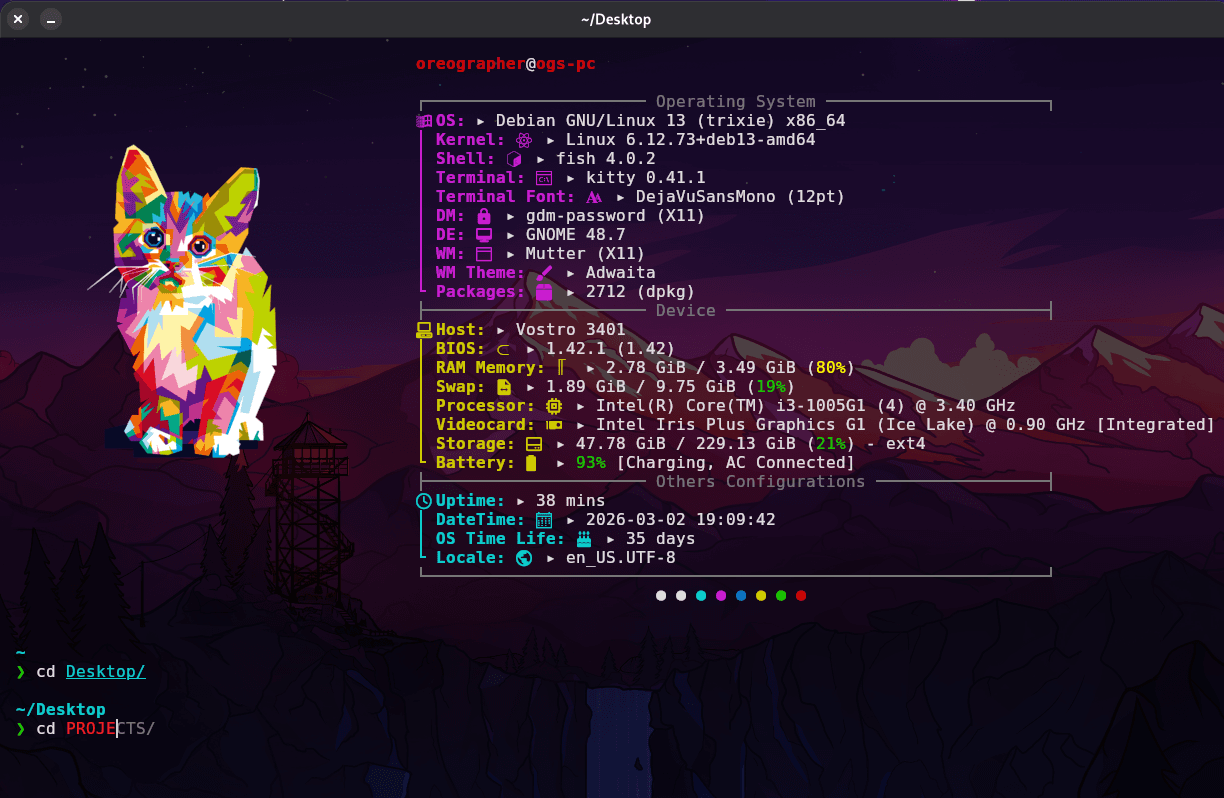The width and height of the screenshot is (1224, 798).
Task: Click the drive icon beside Storage
Action: (534, 444)
